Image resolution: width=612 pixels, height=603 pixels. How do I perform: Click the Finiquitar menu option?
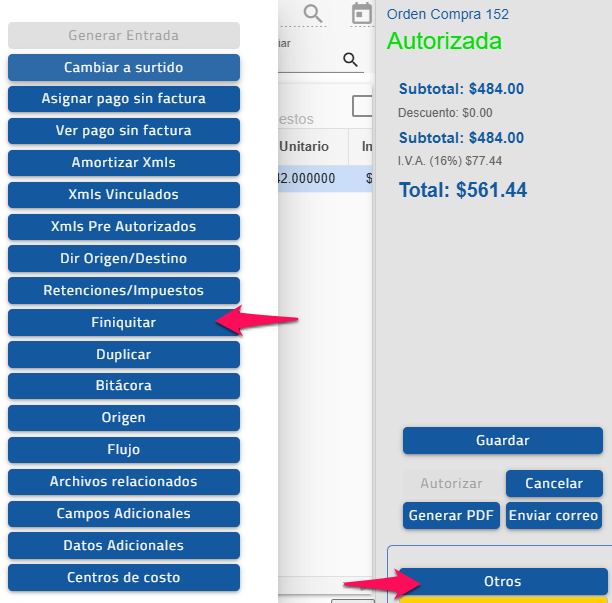pos(123,323)
